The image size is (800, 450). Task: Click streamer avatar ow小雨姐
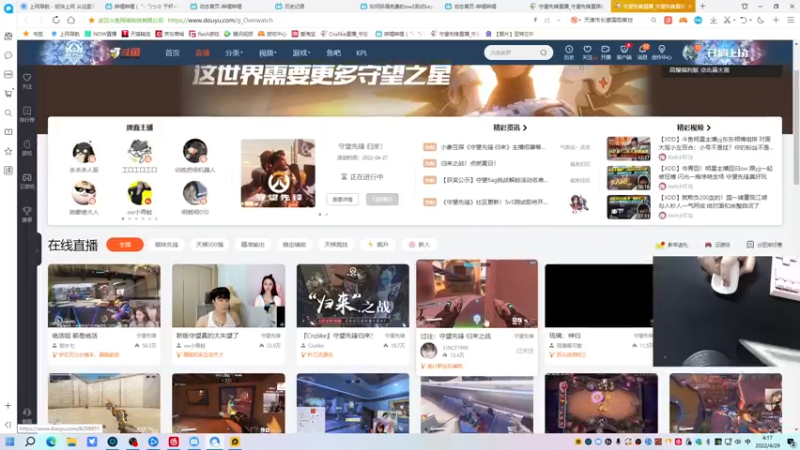point(139,193)
